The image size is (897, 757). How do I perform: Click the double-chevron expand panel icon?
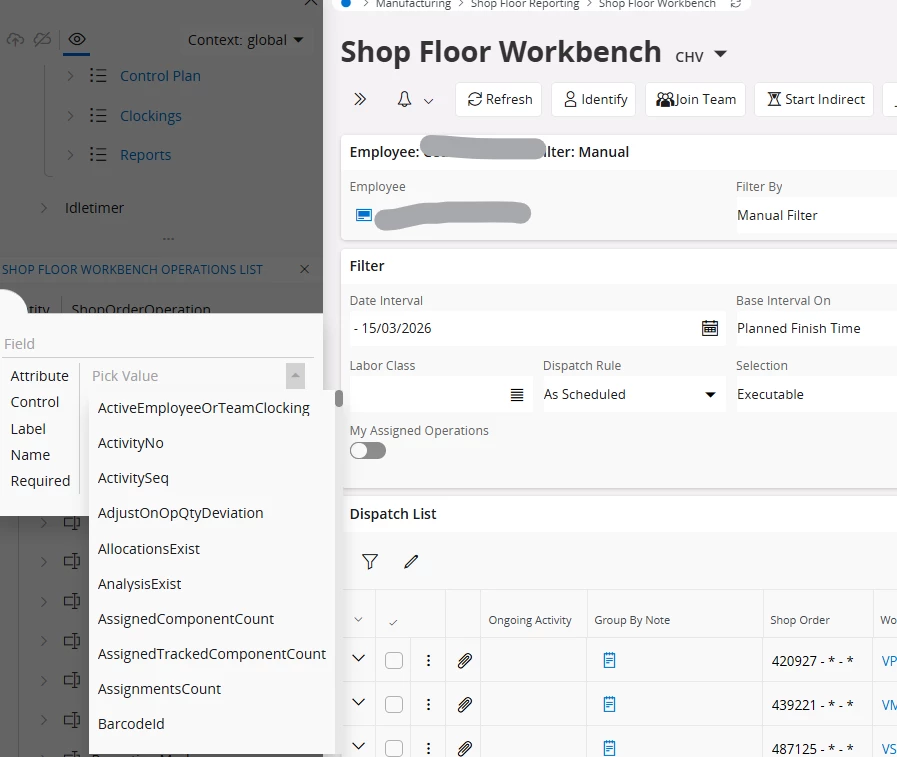(361, 99)
